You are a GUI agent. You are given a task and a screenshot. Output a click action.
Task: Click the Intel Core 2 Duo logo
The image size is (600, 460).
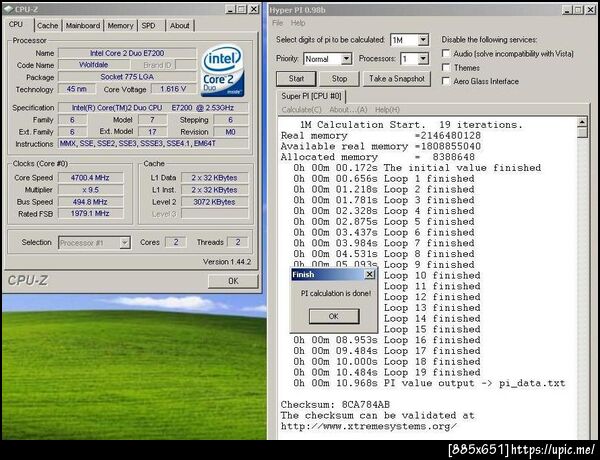coord(222,71)
